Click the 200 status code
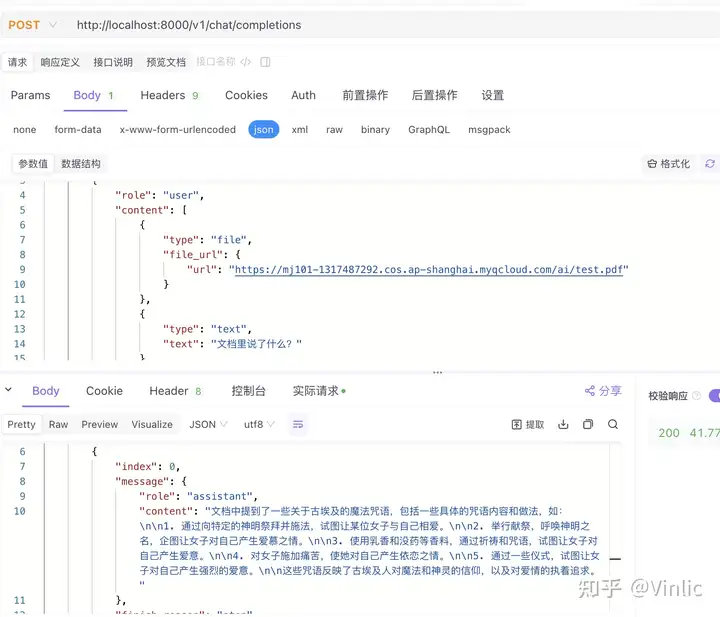The height and width of the screenshot is (617, 720). [x=669, y=433]
